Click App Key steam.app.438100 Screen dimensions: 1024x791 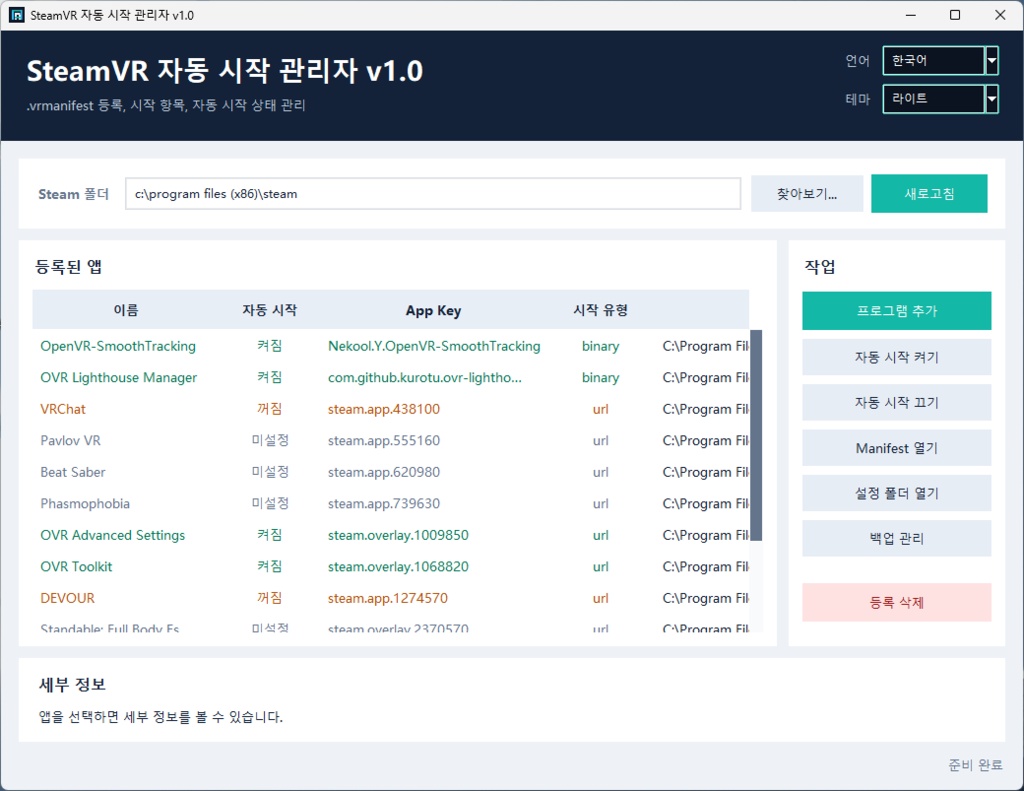coord(383,409)
